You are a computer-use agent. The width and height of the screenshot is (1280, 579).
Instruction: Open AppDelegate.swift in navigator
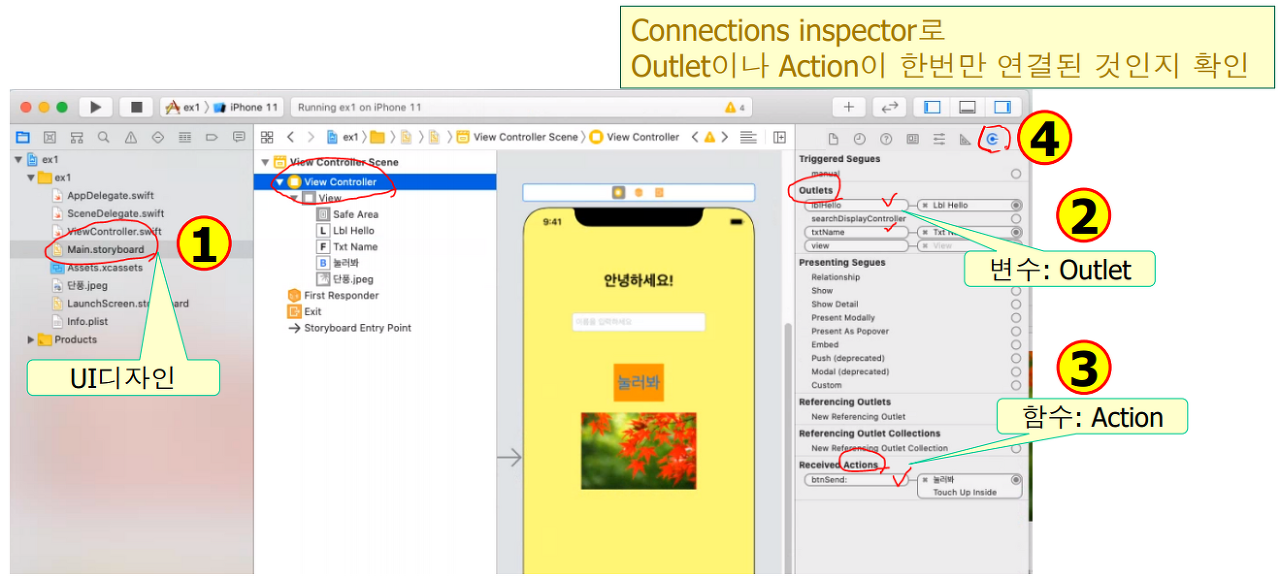[110, 195]
